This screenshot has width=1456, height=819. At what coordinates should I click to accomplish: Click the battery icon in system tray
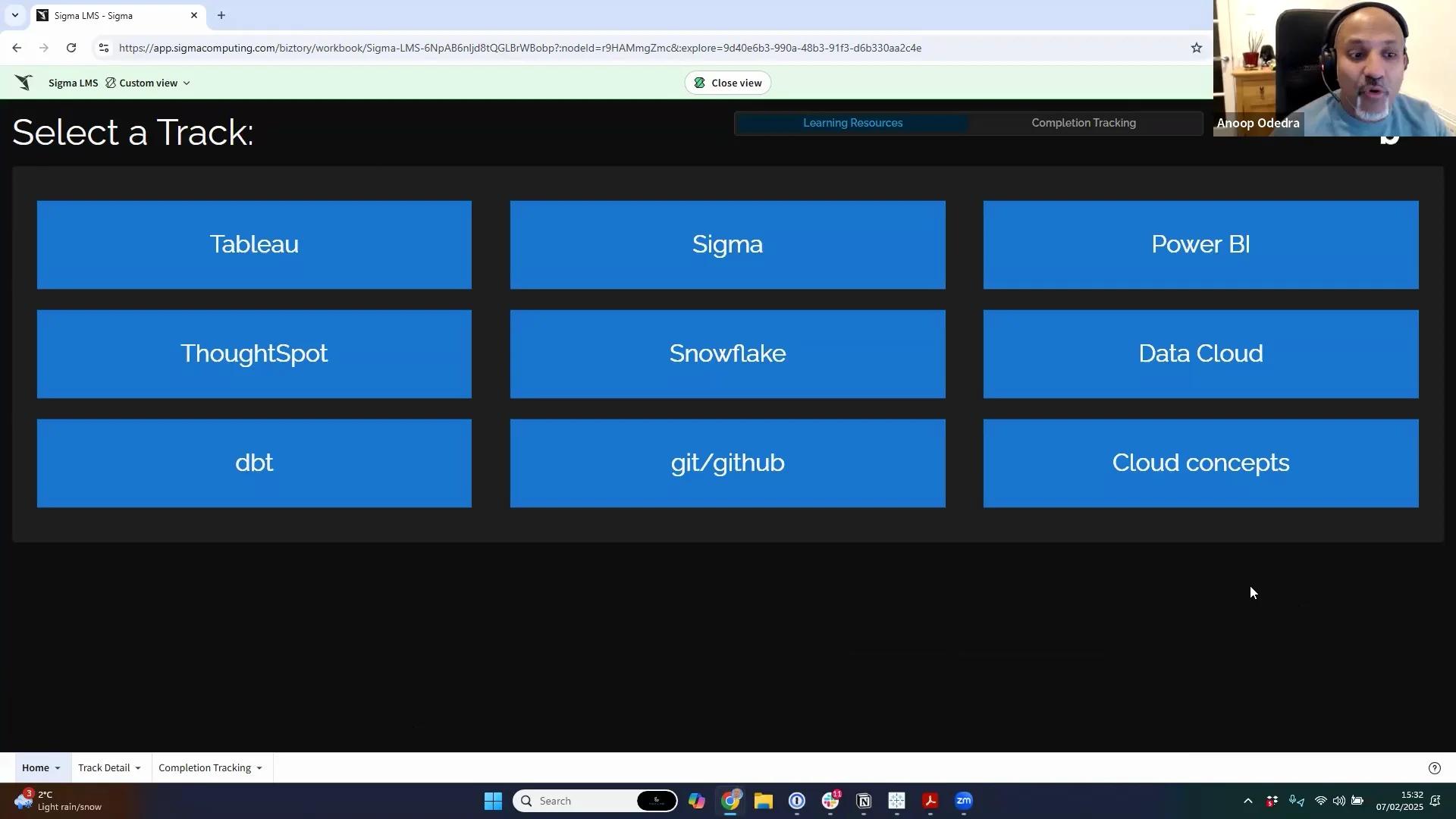pyautogui.click(x=1357, y=801)
